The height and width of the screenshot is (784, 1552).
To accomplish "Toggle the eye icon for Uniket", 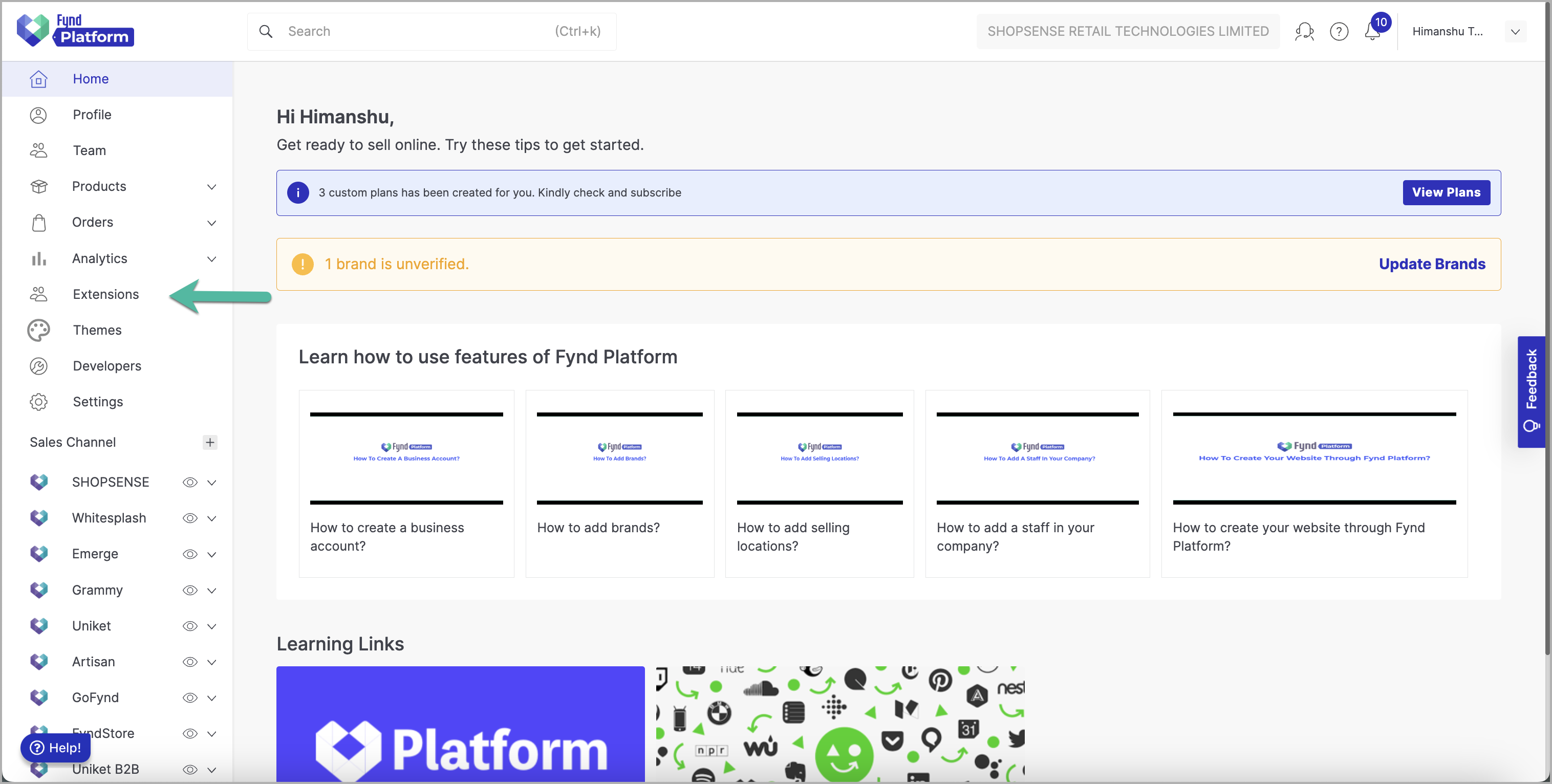I will pyautogui.click(x=190, y=626).
